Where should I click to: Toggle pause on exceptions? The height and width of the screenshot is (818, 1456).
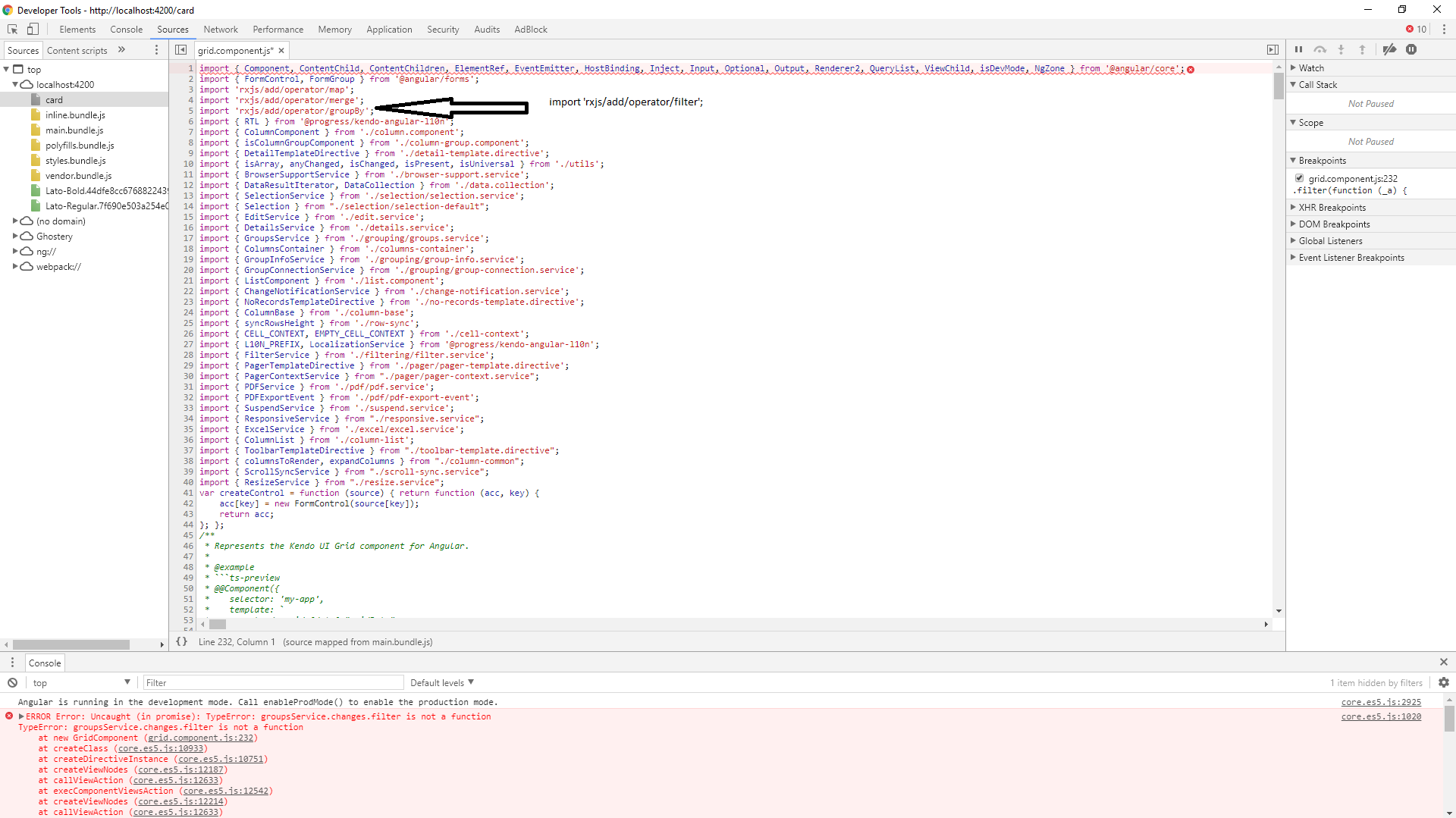1412,49
